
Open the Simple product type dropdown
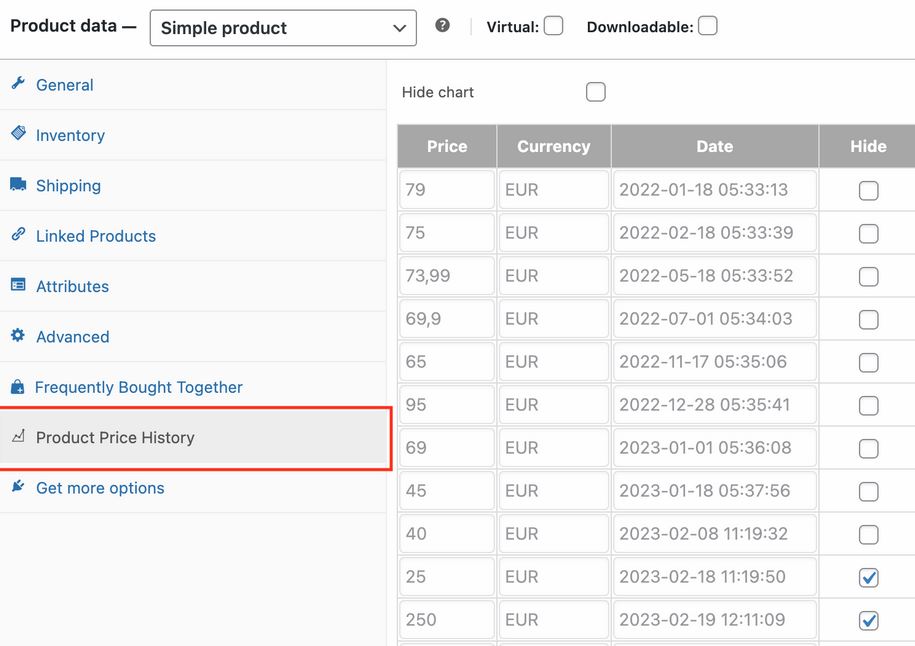coord(283,28)
